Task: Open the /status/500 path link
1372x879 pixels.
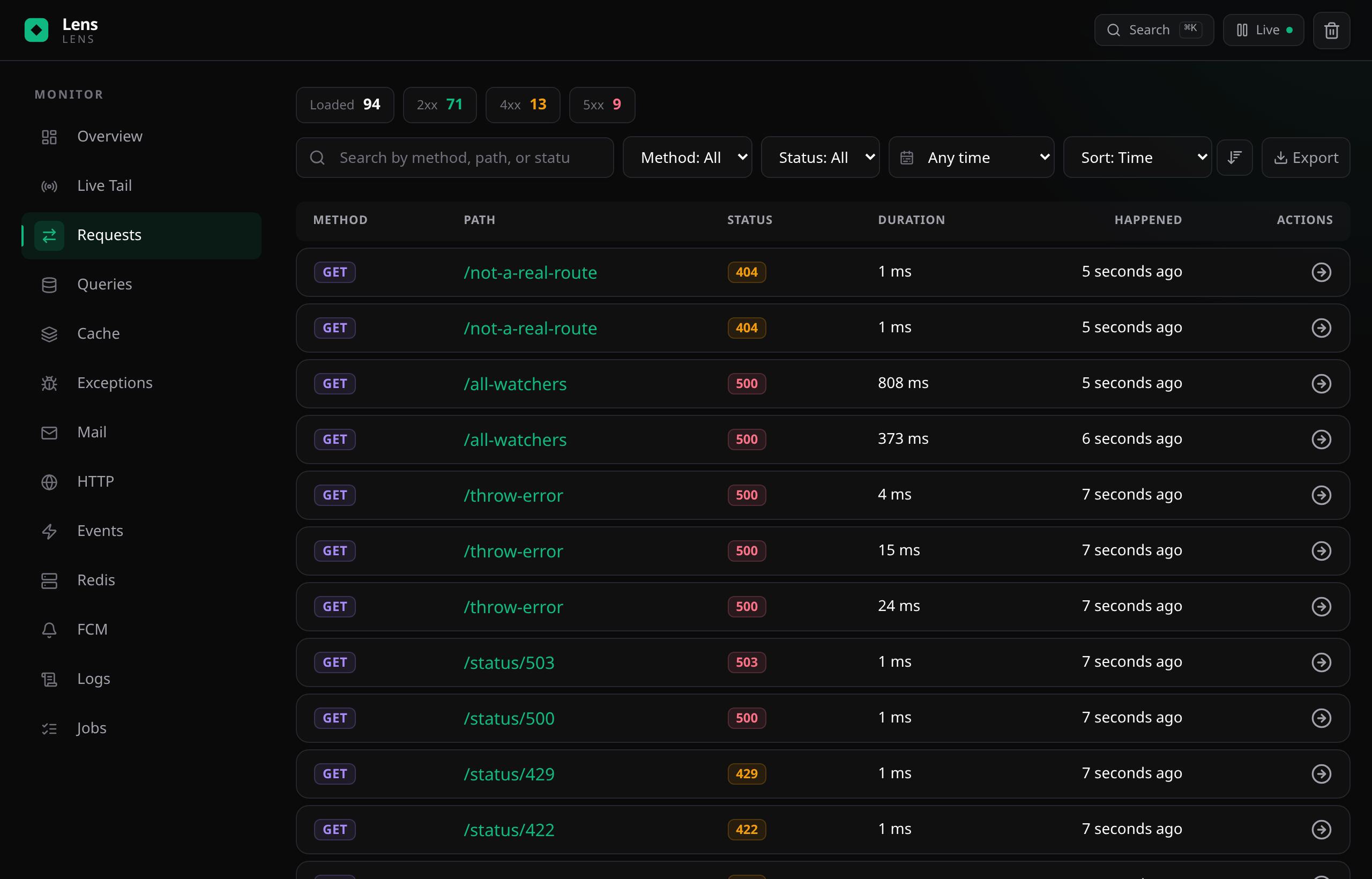Action: coord(509,719)
